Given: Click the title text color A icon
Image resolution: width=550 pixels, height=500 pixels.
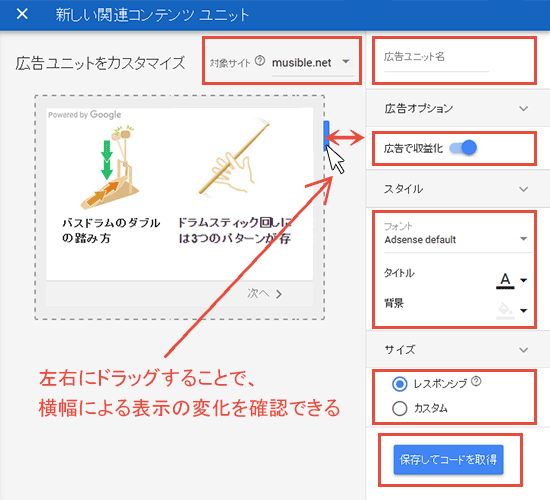Looking at the screenshot, I should (x=505, y=280).
